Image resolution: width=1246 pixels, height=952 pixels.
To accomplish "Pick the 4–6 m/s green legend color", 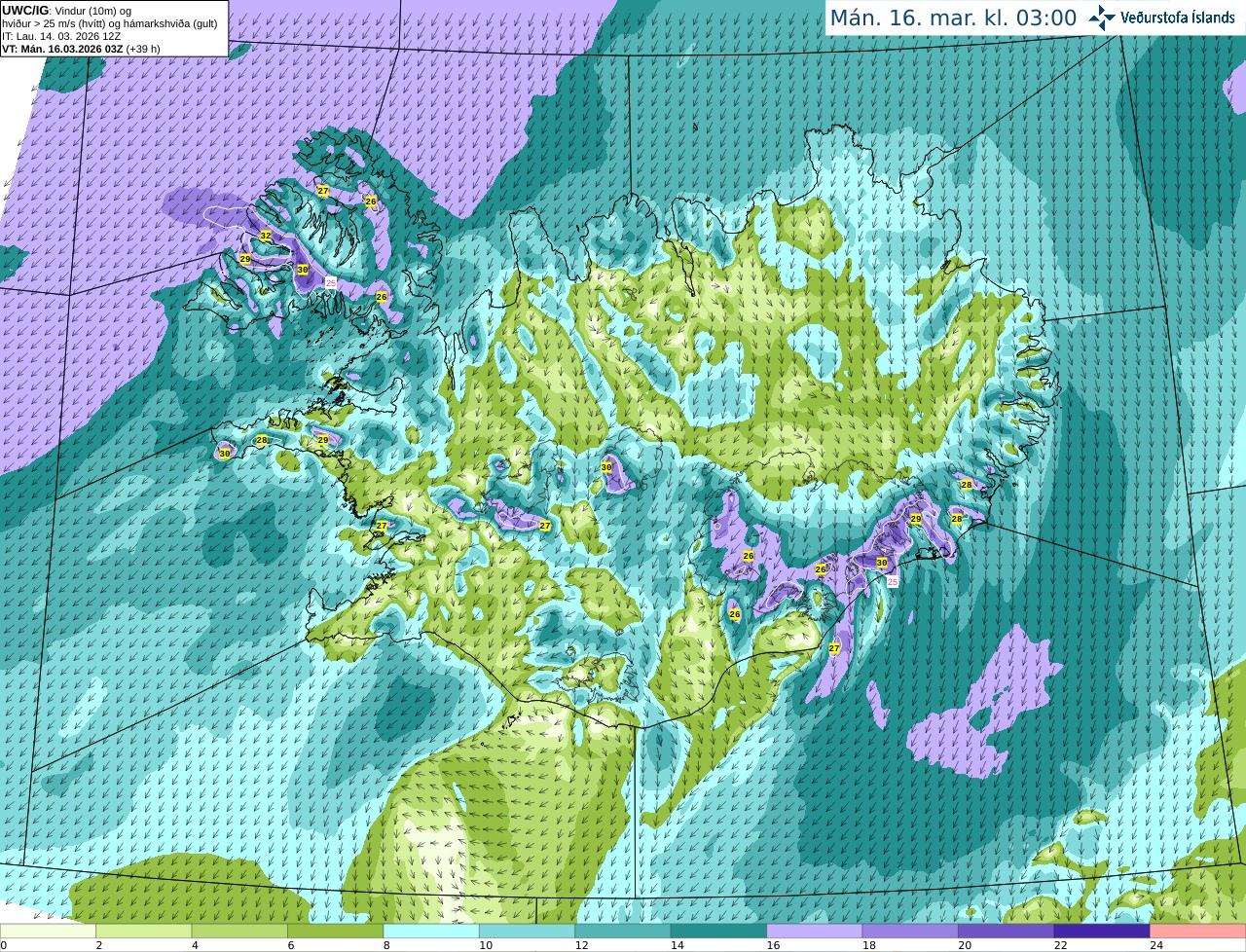I will 239,931.
